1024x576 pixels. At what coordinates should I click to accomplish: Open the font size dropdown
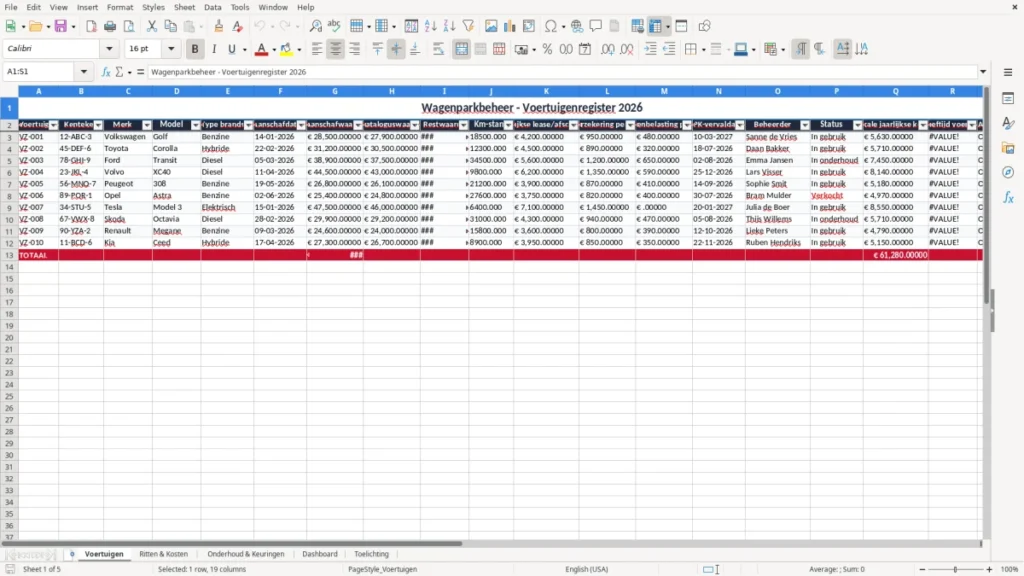(x=171, y=48)
